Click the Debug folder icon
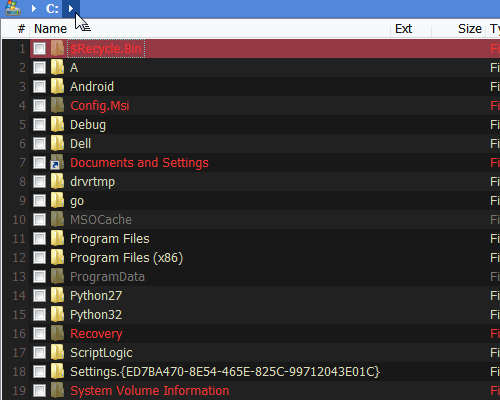 [x=57, y=124]
